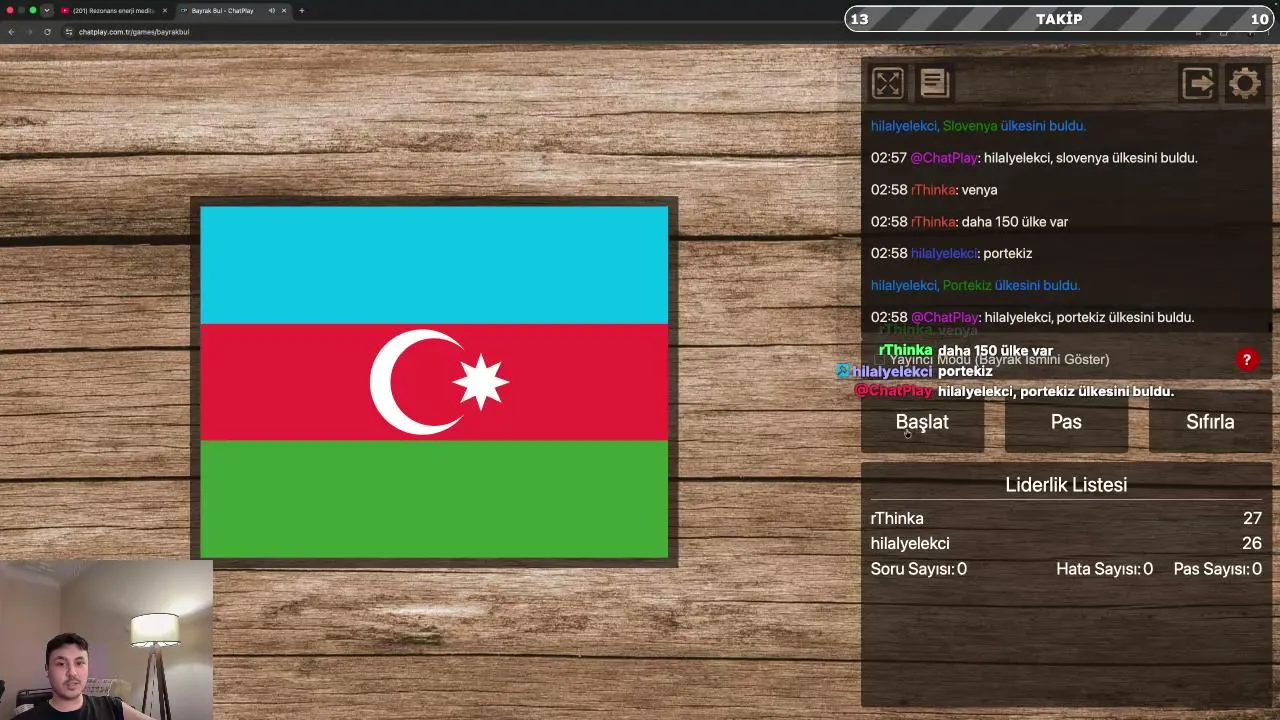Toggle fullscreen with the expand-arrows icon
The image size is (1280, 720).
887,83
